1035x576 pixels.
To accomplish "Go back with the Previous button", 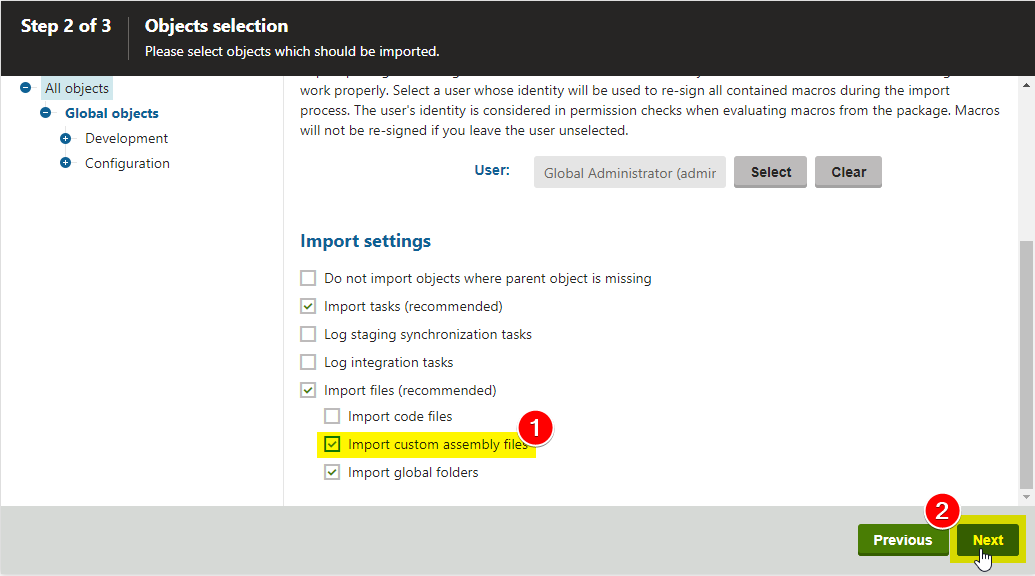I will (x=902, y=540).
